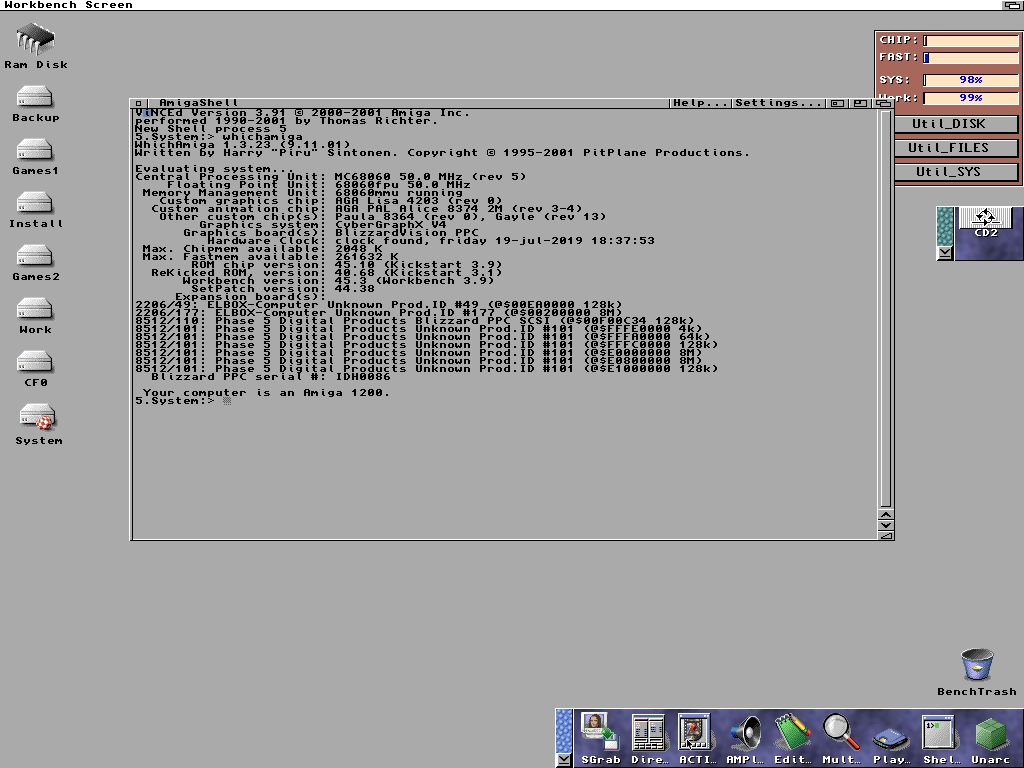Click the CHIP memory gauge bar

(970, 40)
